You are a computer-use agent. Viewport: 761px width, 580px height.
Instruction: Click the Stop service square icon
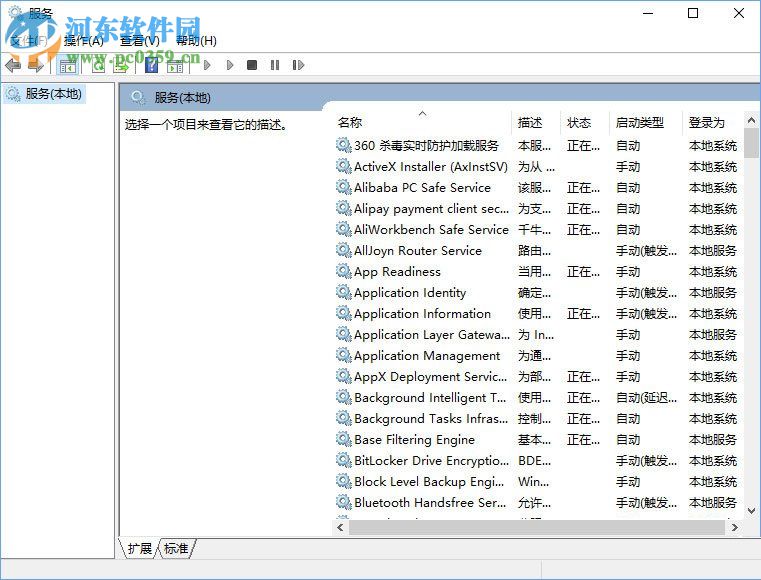point(252,65)
